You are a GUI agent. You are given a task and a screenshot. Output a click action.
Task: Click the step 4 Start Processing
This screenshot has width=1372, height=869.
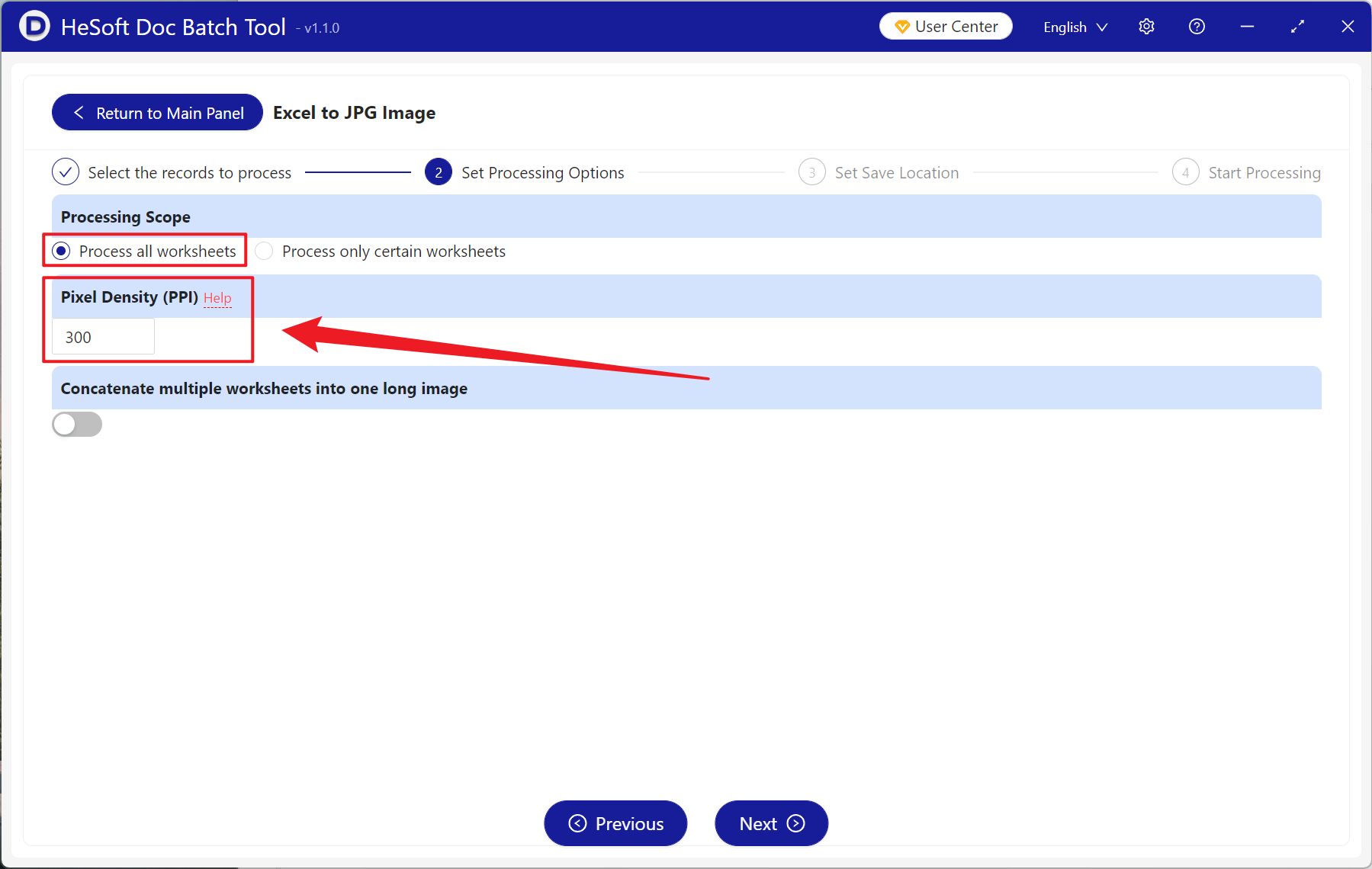click(x=1246, y=172)
